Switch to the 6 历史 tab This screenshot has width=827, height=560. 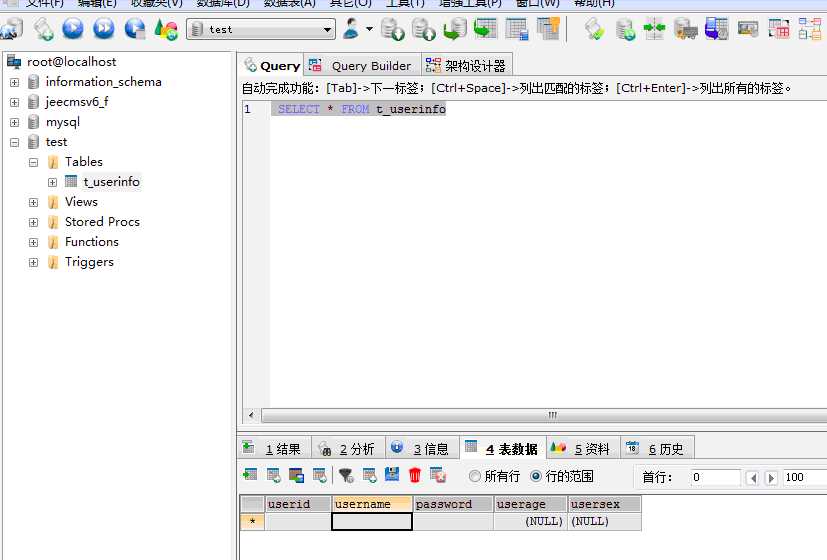657,449
